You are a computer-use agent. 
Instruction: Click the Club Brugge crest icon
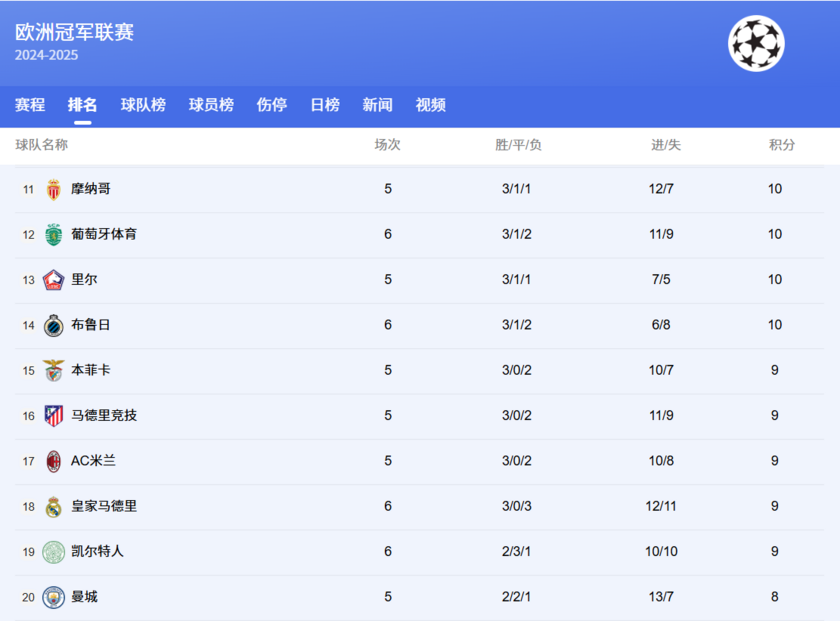55,325
